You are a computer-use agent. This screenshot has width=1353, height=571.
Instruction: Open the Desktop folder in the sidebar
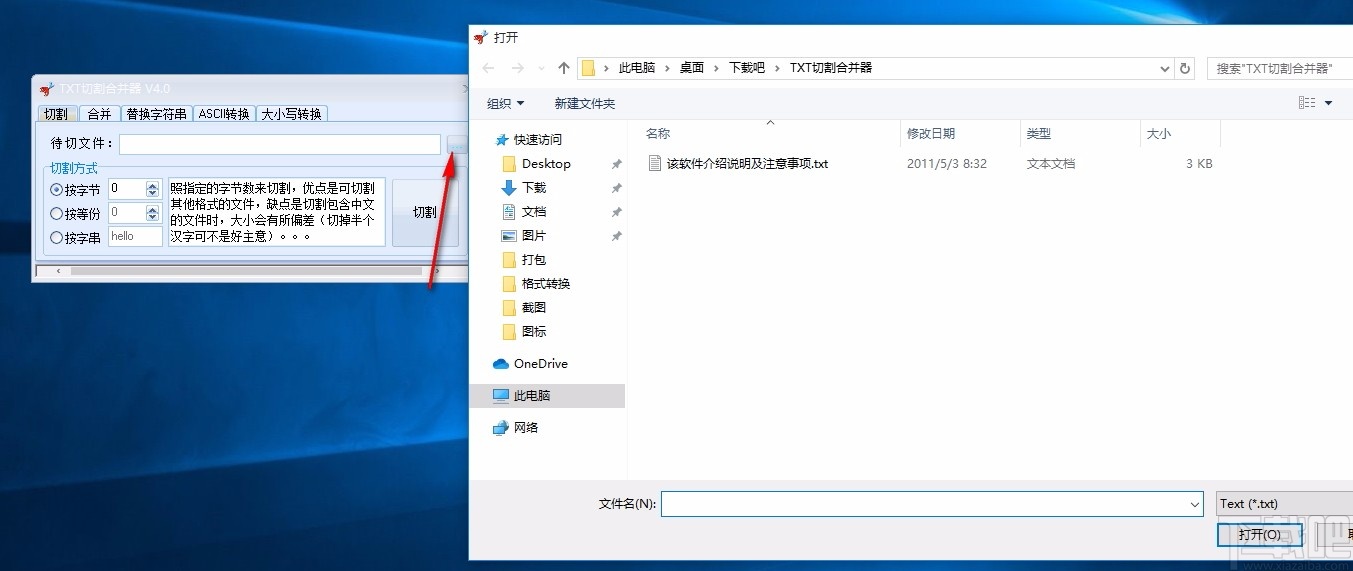click(546, 163)
